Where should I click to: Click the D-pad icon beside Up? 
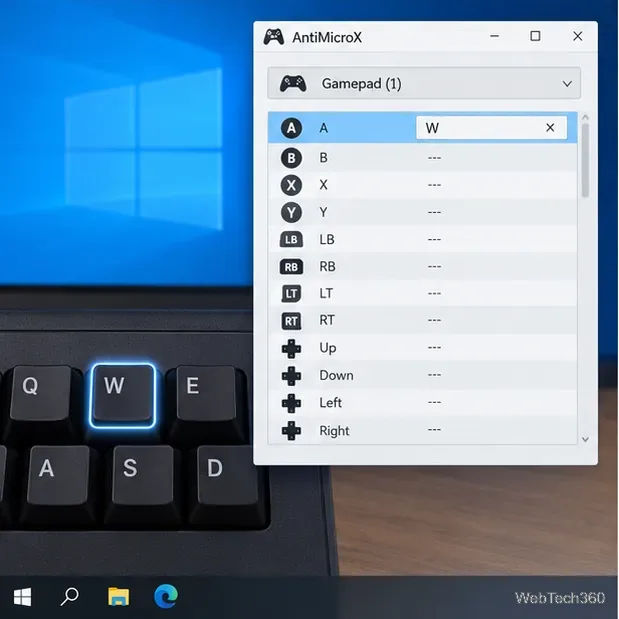click(291, 349)
